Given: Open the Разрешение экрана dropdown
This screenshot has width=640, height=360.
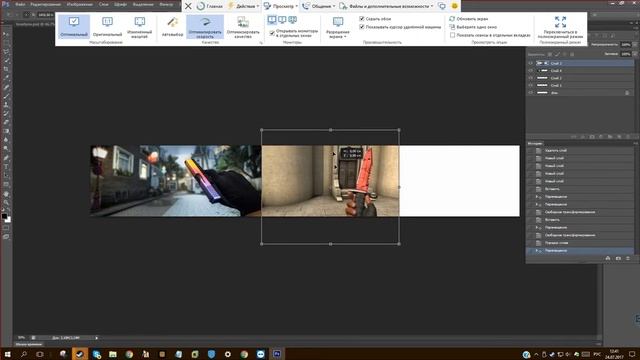Looking at the screenshot, I should pyautogui.click(x=338, y=28).
